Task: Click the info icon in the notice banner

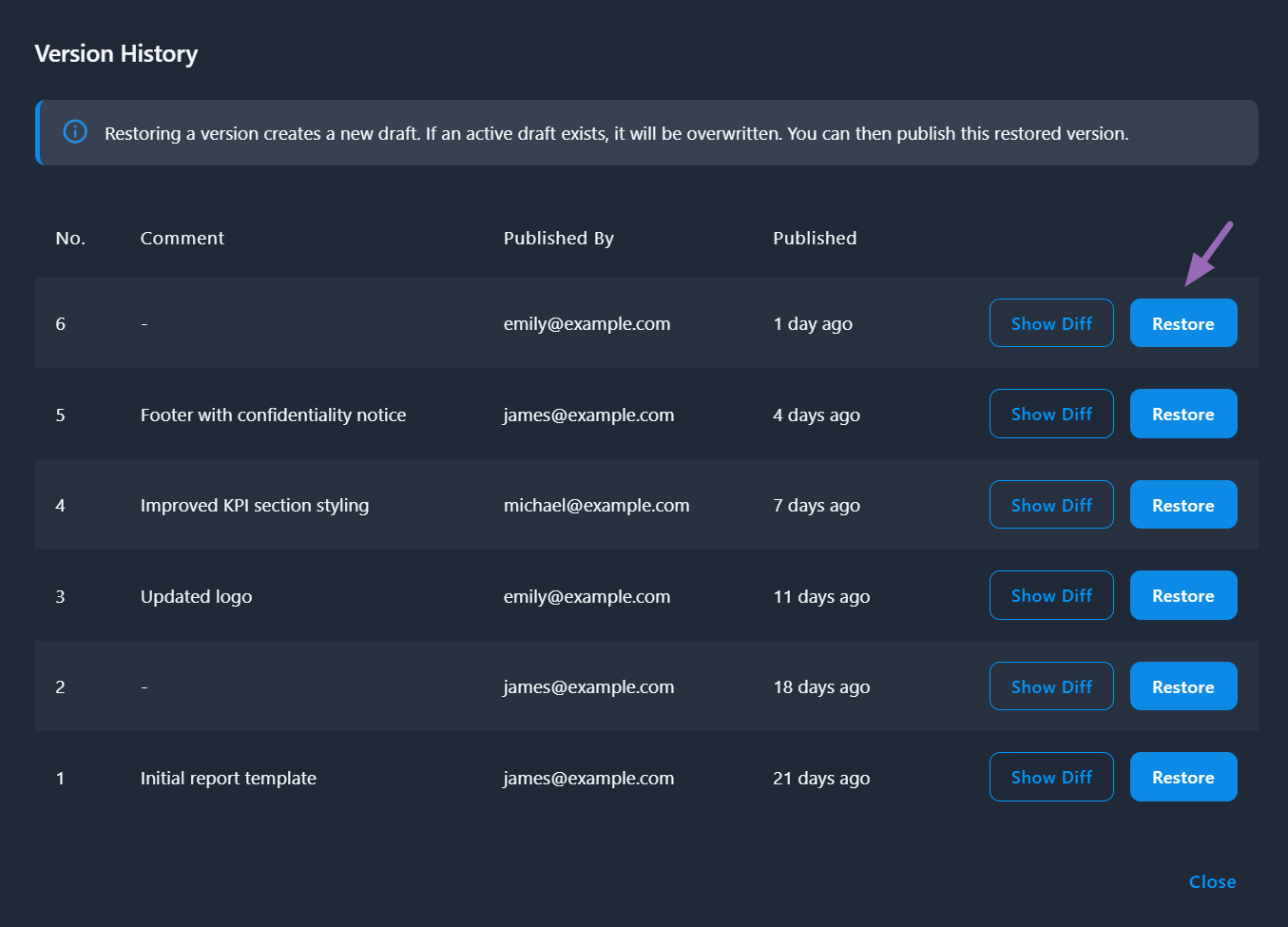Action: point(75,131)
